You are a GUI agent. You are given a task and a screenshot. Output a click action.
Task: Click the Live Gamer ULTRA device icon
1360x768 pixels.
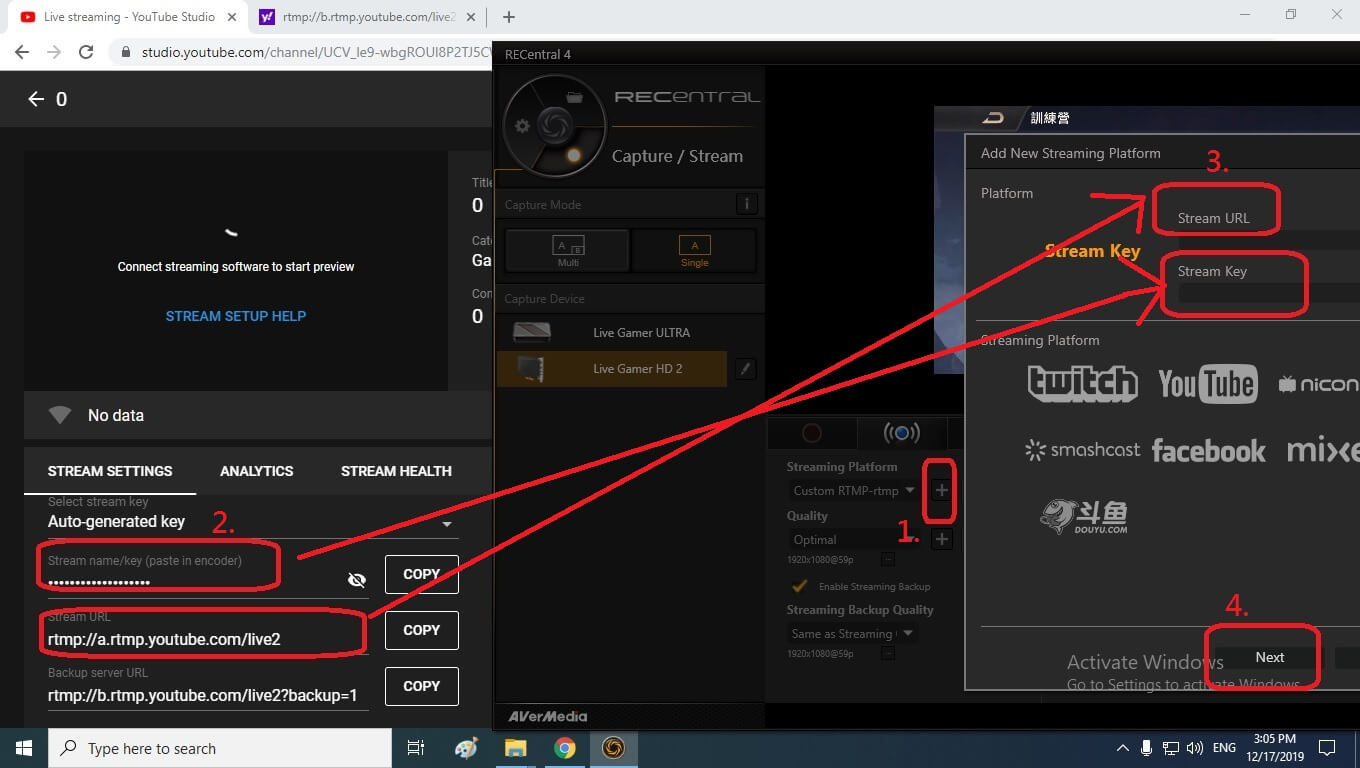pos(531,332)
